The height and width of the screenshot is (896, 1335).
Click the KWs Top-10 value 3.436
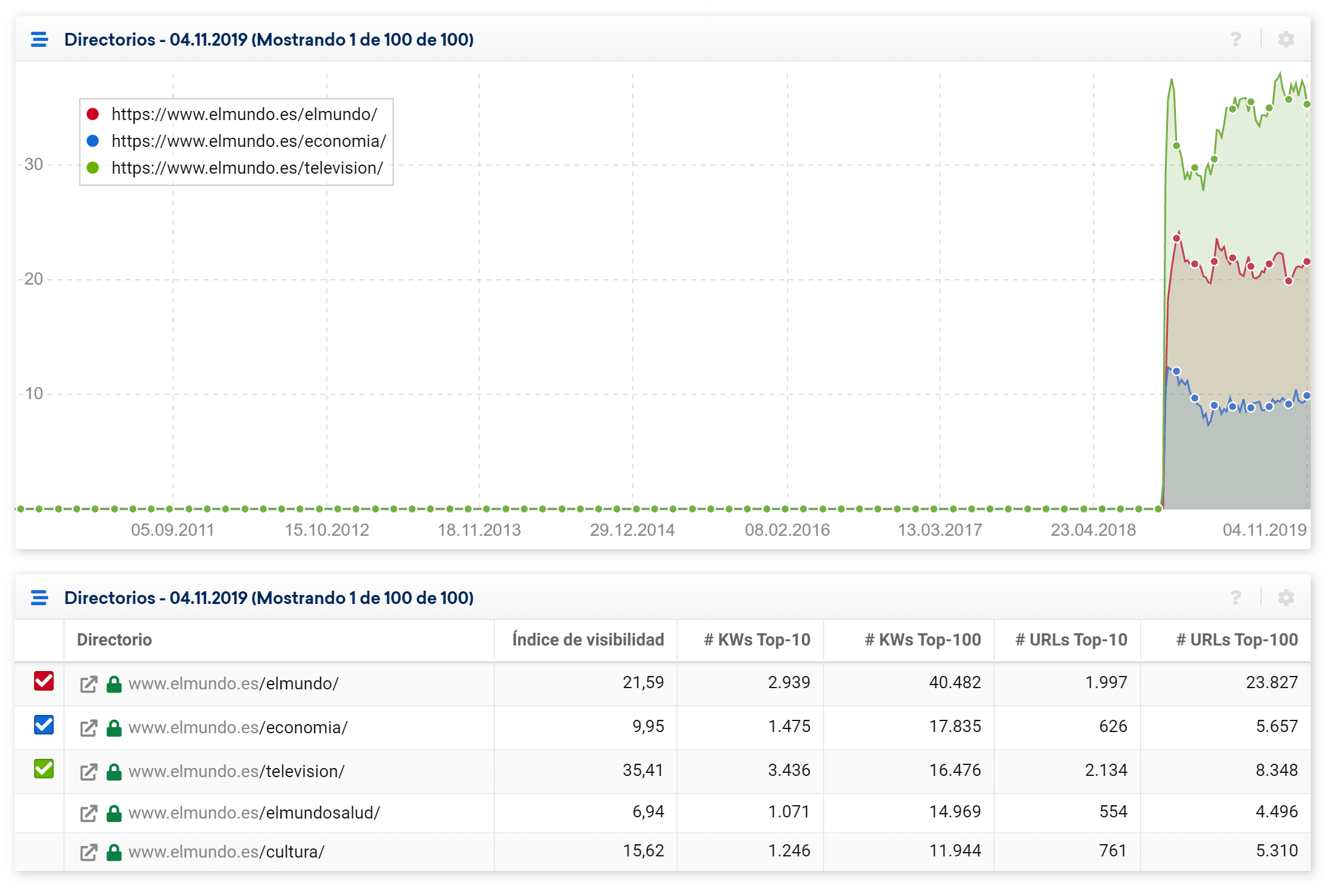[x=789, y=770]
